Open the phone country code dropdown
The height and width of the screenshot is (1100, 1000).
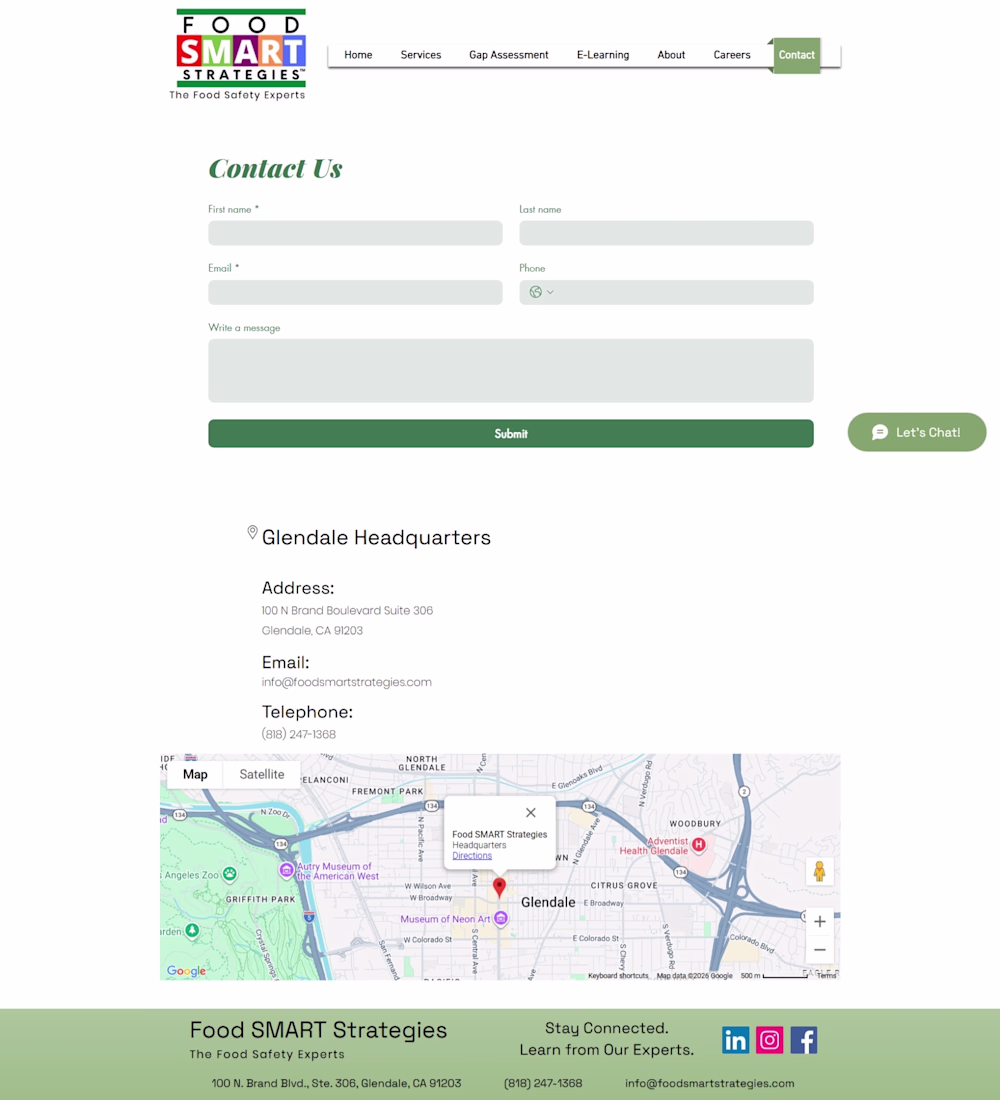(x=541, y=292)
